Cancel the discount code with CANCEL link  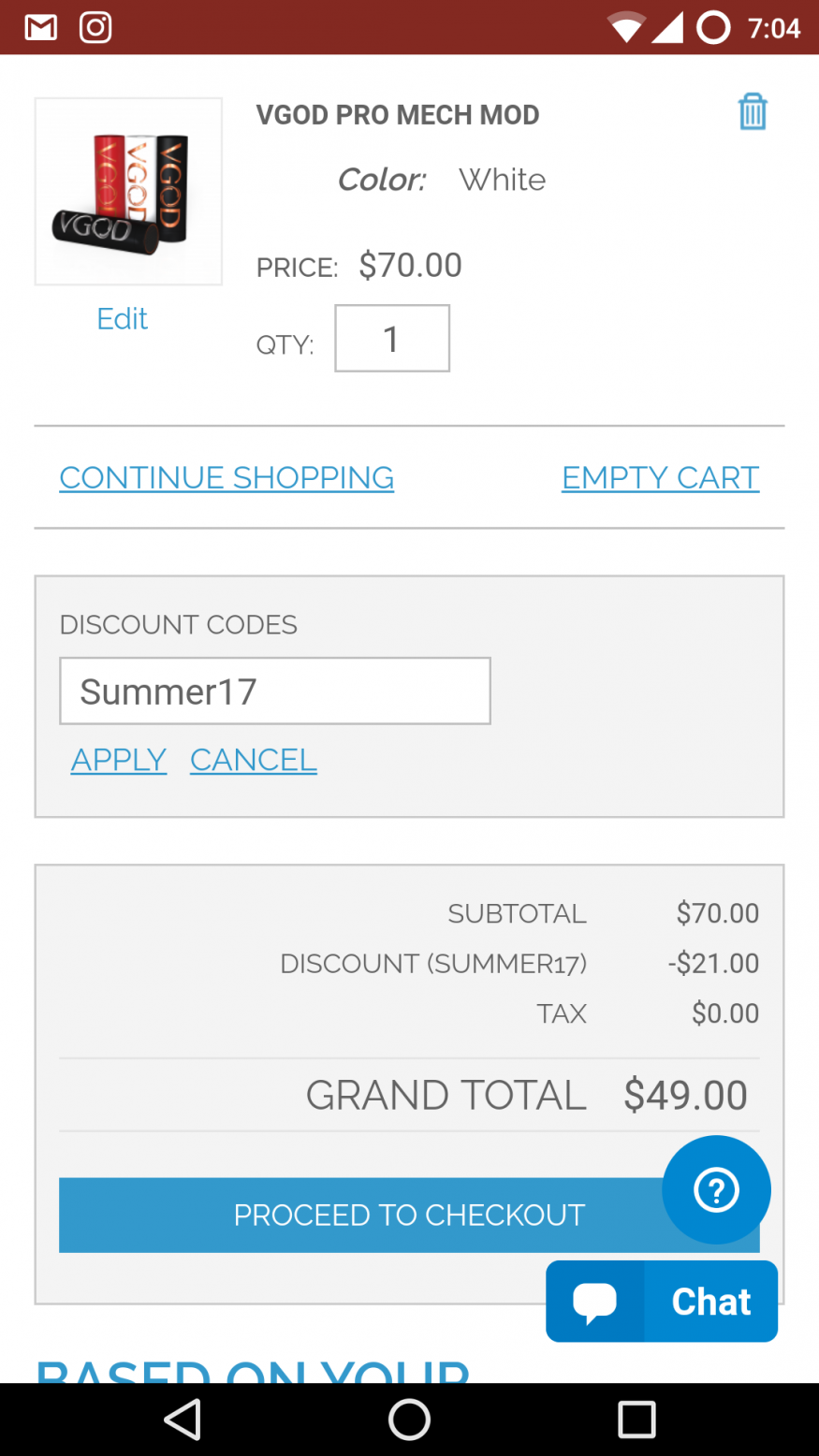coord(254,760)
